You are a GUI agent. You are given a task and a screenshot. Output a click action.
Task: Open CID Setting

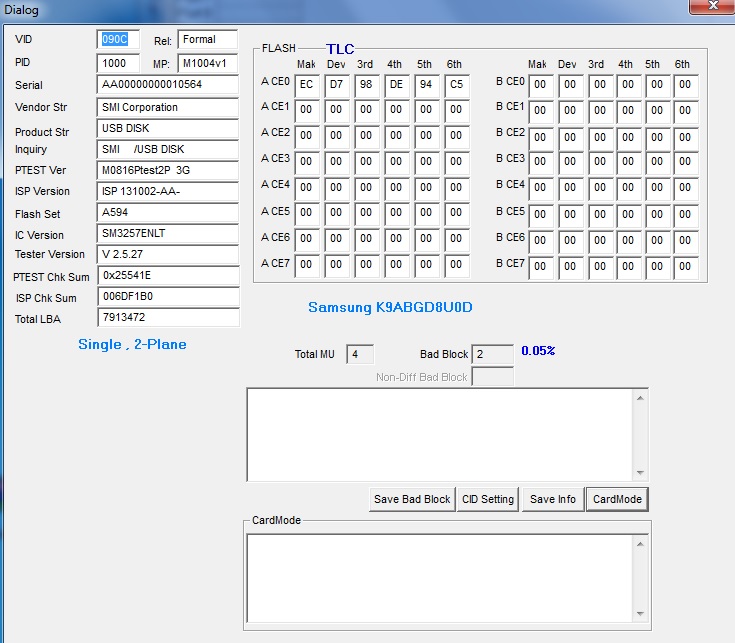tap(488, 499)
